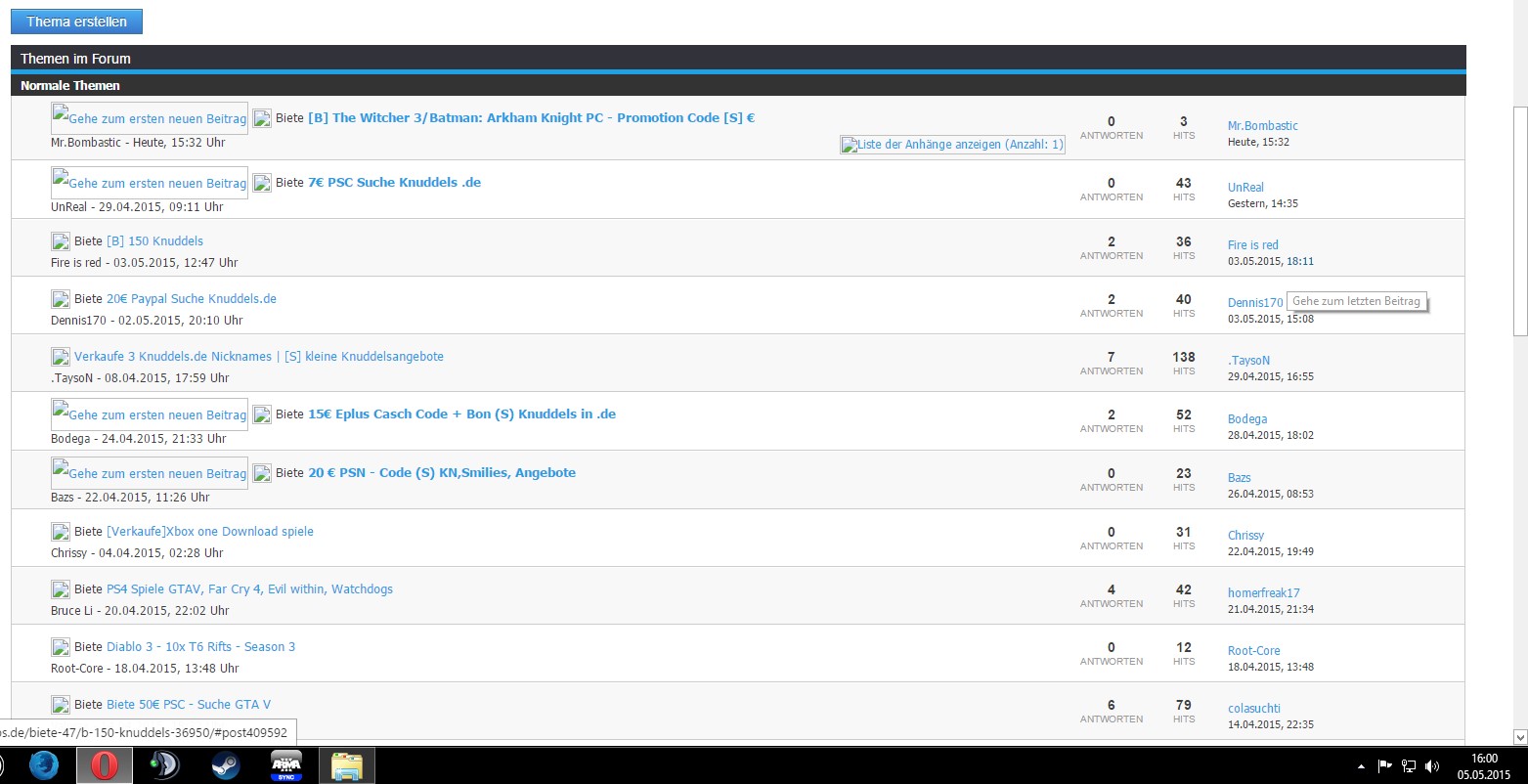This screenshot has width=1528, height=784.
Task: Click the scrollbar down arrow
Action: pyautogui.click(x=1519, y=736)
